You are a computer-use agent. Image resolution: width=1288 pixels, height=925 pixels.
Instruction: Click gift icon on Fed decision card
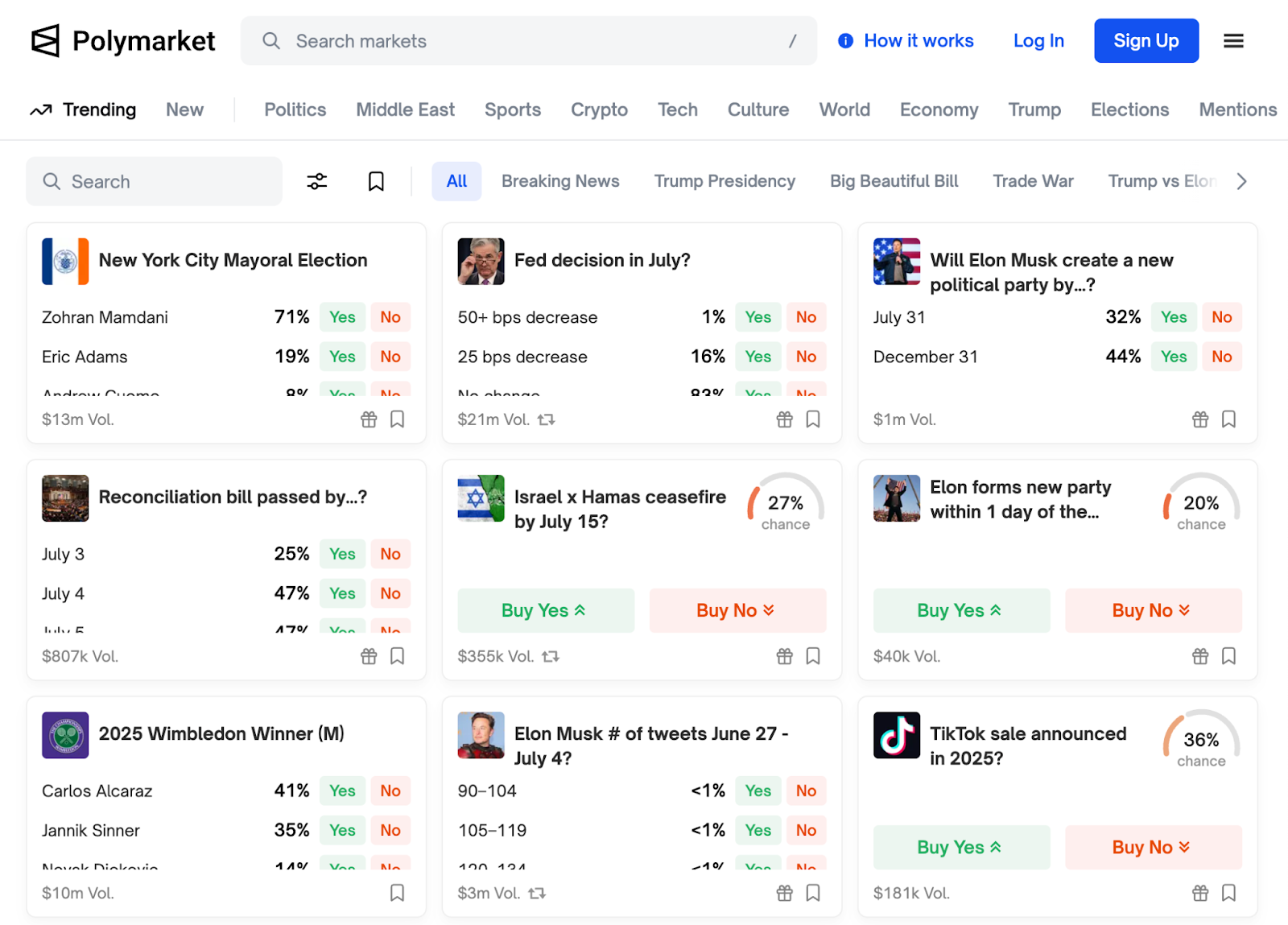[784, 419]
